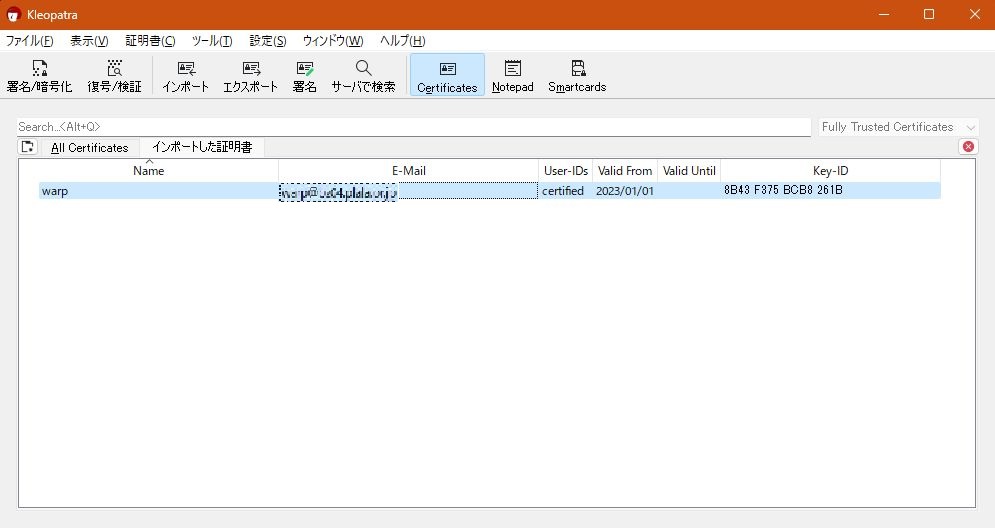
Task: Click the 2023/01/01 Valid From cell
Action: click(x=625, y=191)
